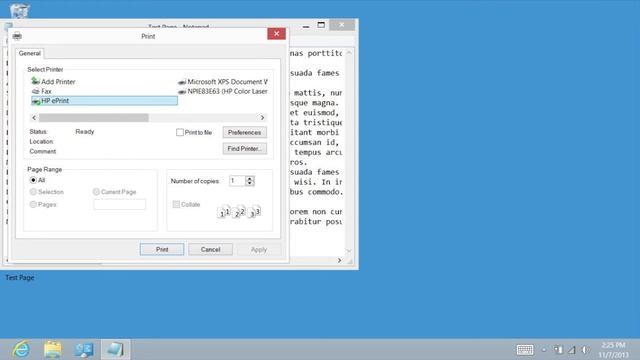Close the Print dialog

point(276,33)
